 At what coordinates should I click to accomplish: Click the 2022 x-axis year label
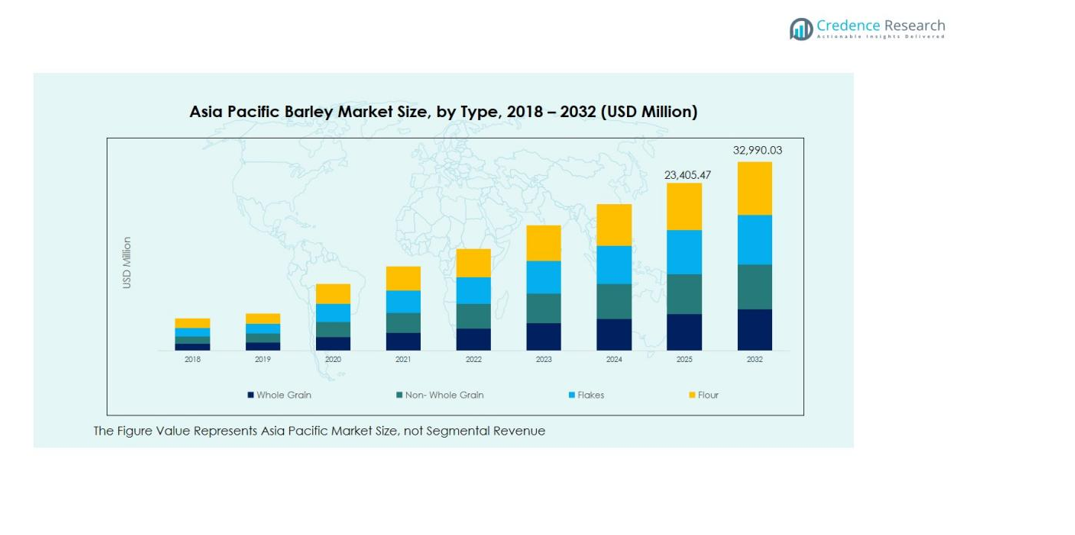click(473, 359)
